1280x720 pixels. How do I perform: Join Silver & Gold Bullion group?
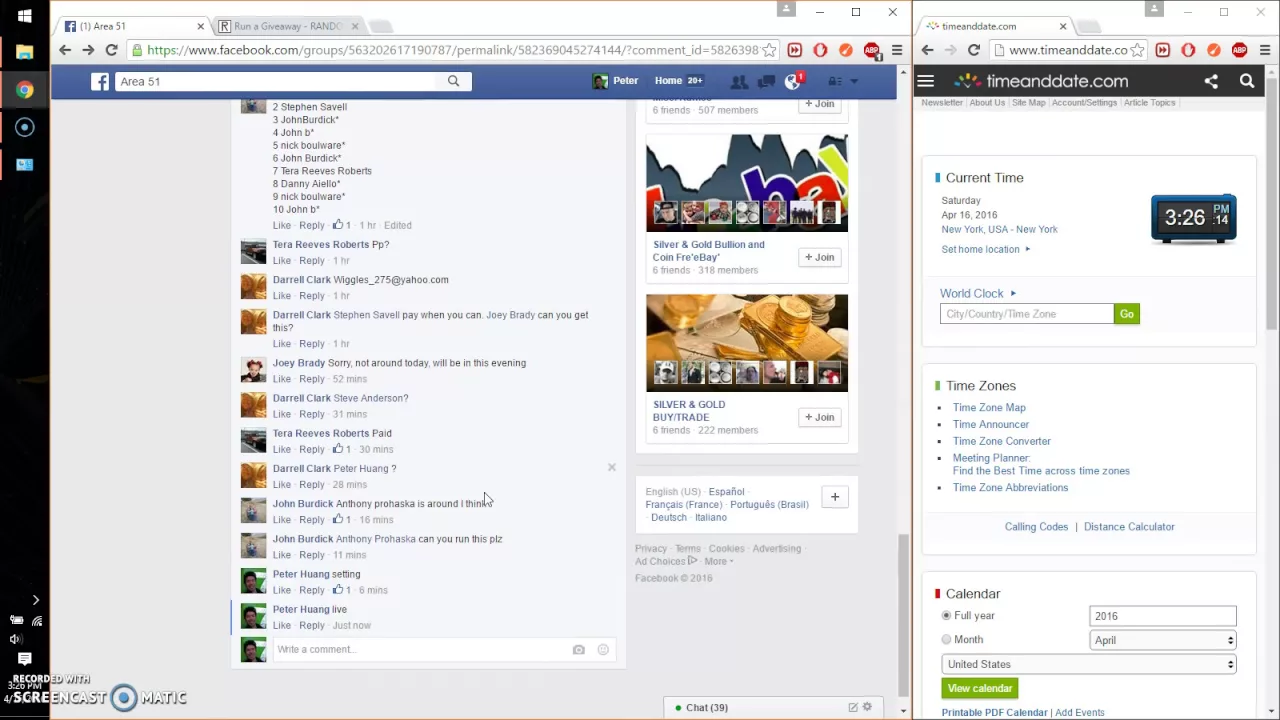pyautogui.click(x=819, y=257)
